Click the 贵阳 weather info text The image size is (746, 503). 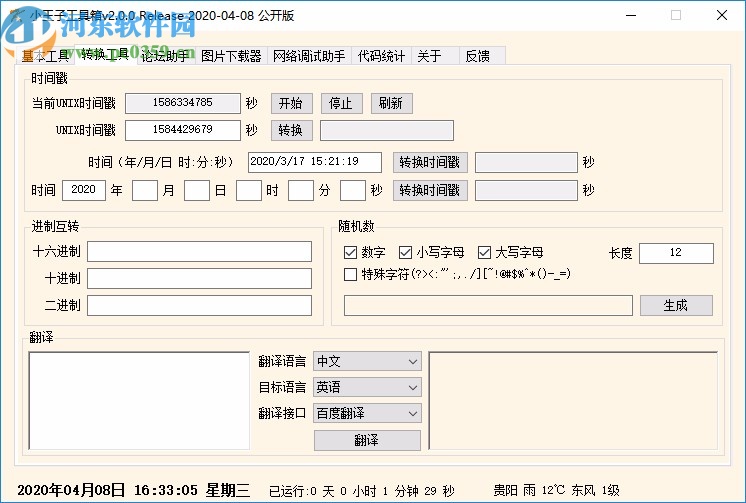tap(556, 490)
